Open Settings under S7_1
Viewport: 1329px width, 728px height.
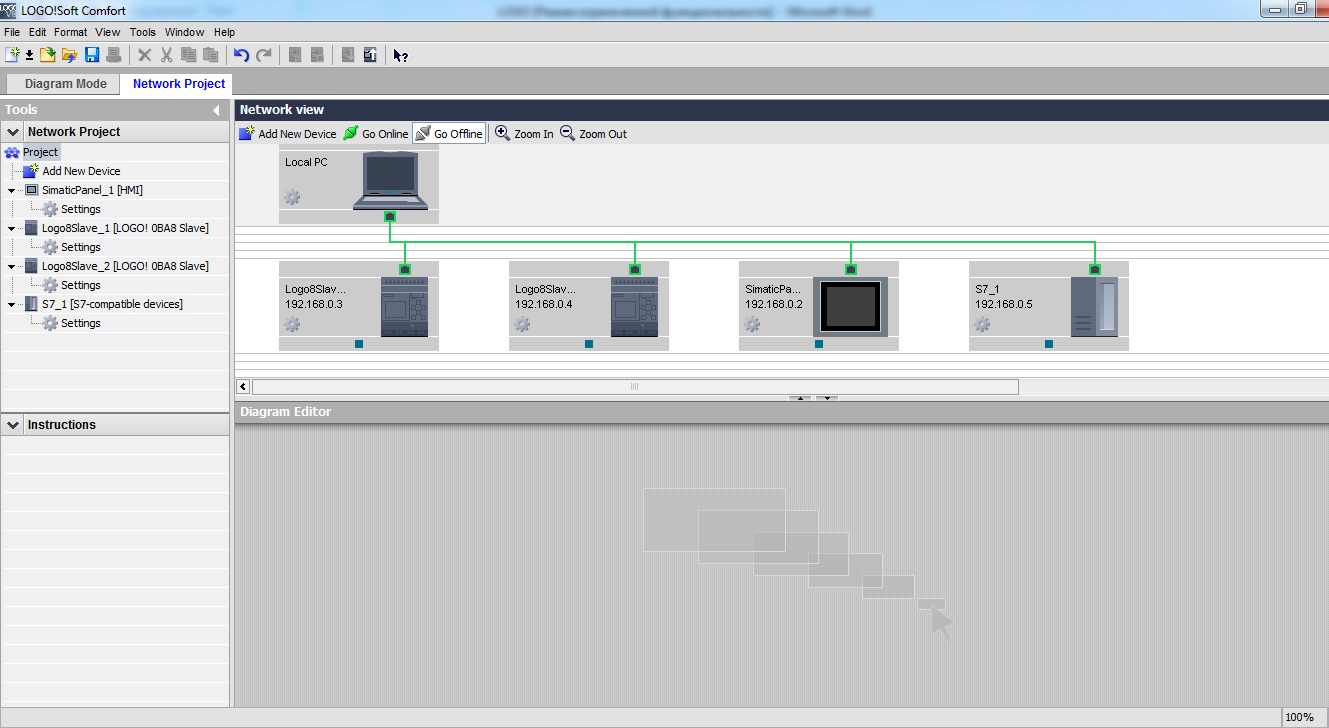[x=80, y=323]
